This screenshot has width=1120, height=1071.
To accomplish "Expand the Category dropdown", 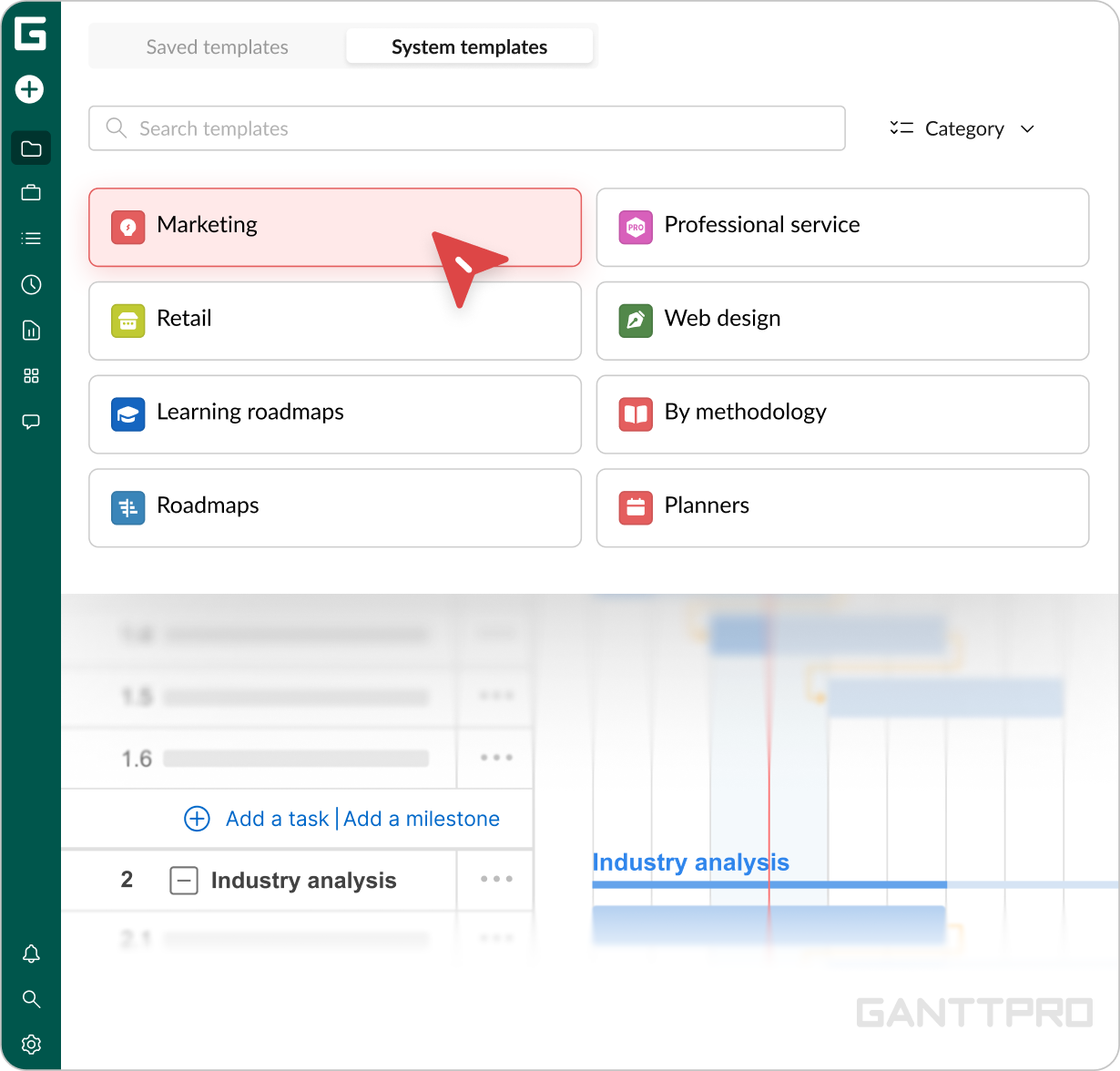I will pyautogui.click(x=962, y=129).
